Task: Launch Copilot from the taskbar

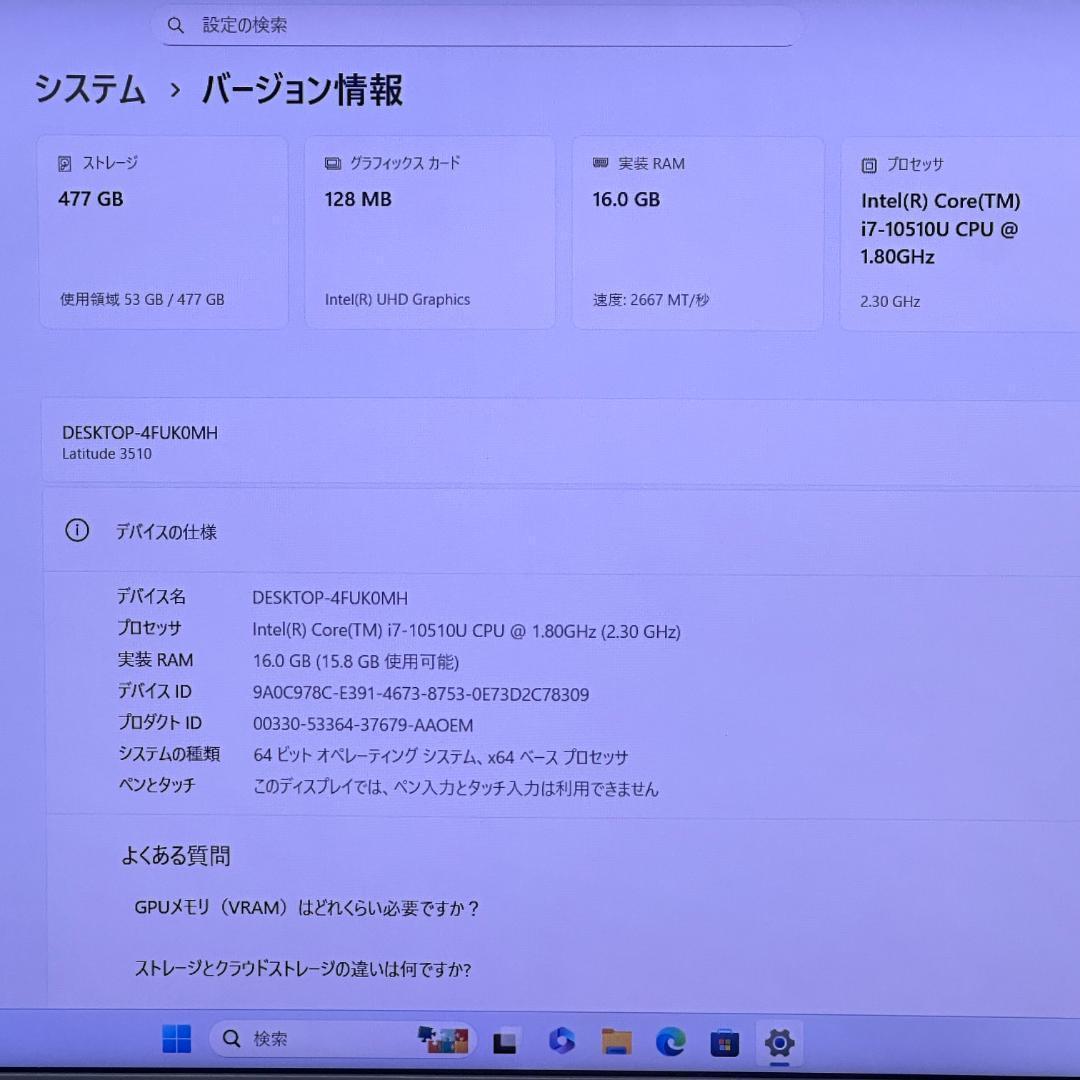Action: (561, 1041)
